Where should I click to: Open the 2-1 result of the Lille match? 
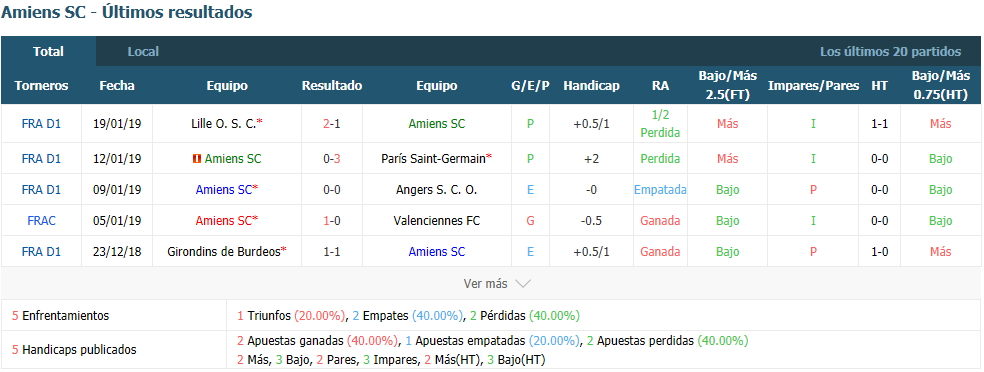(332, 124)
